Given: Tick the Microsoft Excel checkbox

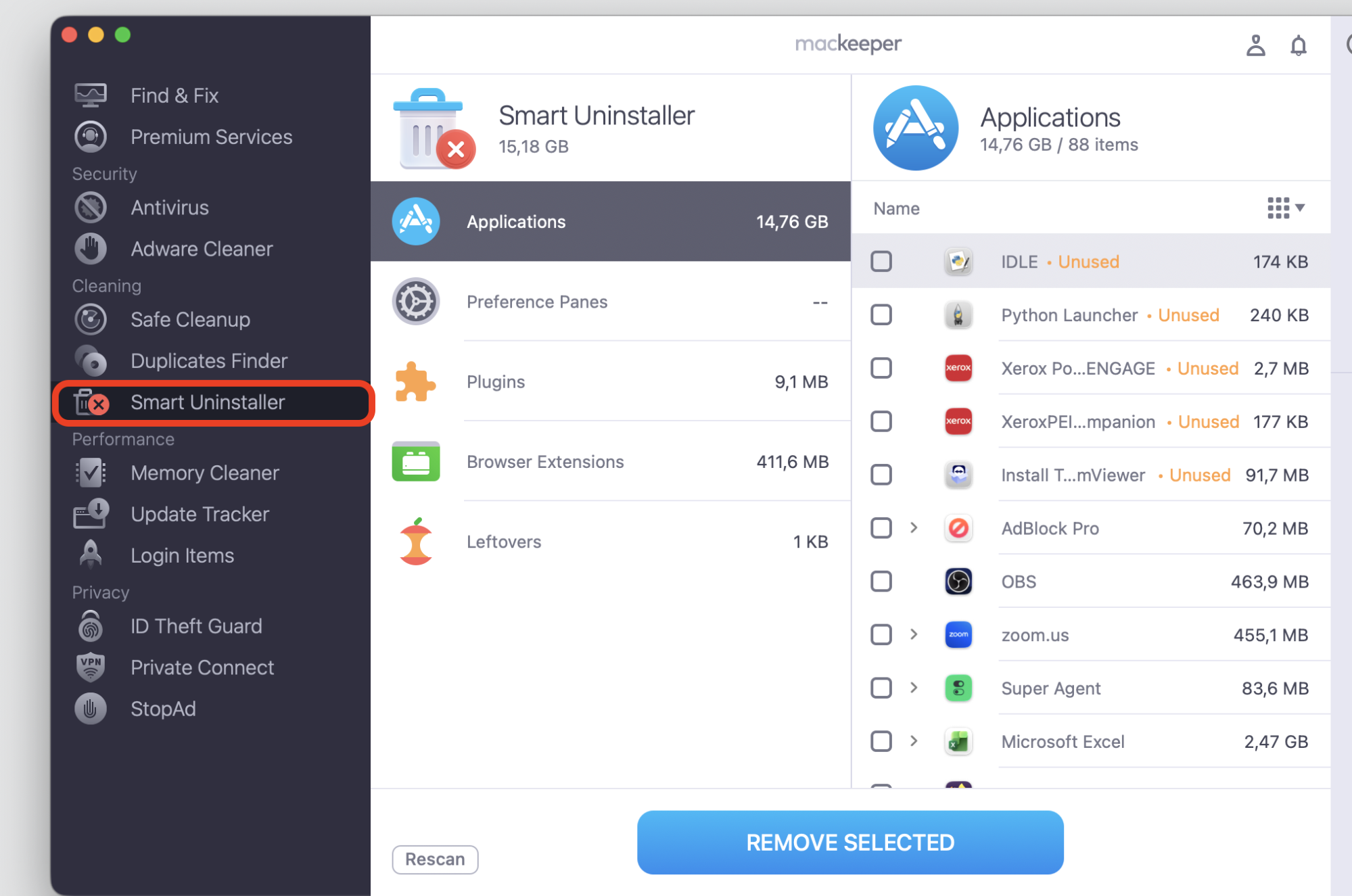Looking at the screenshot, I should click(881, 742).
